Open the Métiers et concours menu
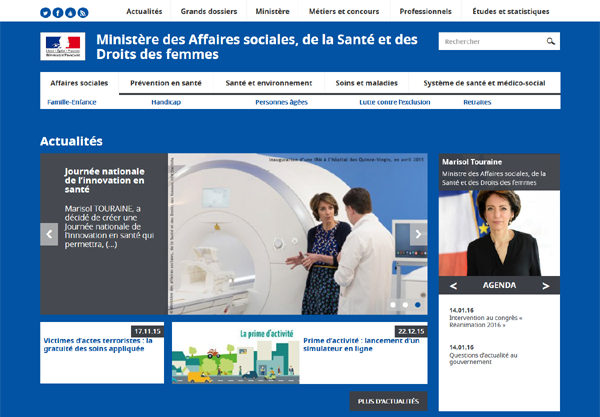The height and width of the screenshot is (417, 600). pyautogui.click(x=344, y=11)
